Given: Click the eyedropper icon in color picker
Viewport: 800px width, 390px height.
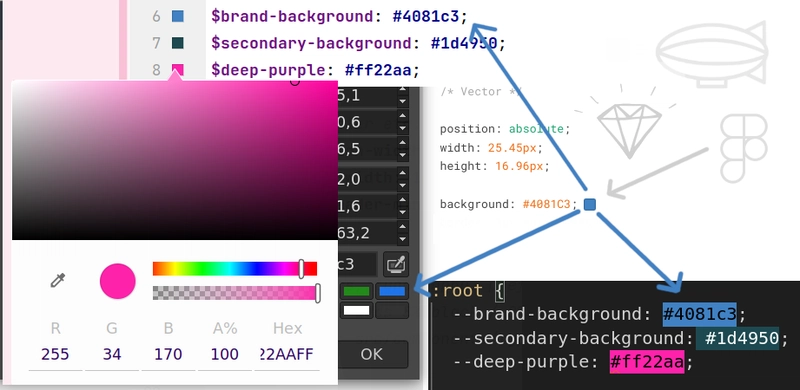Looking at the screenshot, I should point(58,280).
